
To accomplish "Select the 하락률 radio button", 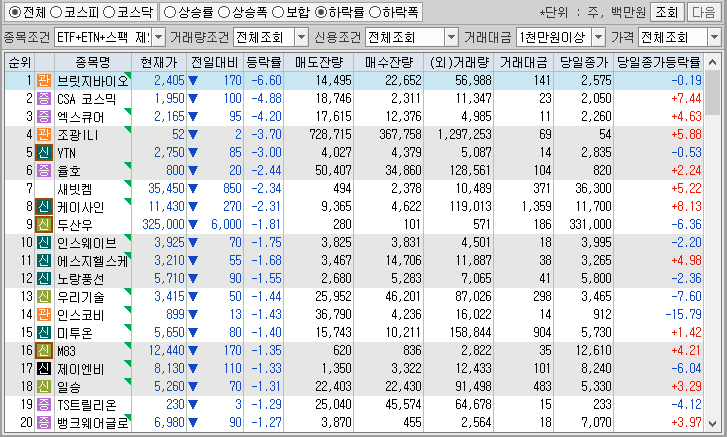I will [x=320, y=12].
